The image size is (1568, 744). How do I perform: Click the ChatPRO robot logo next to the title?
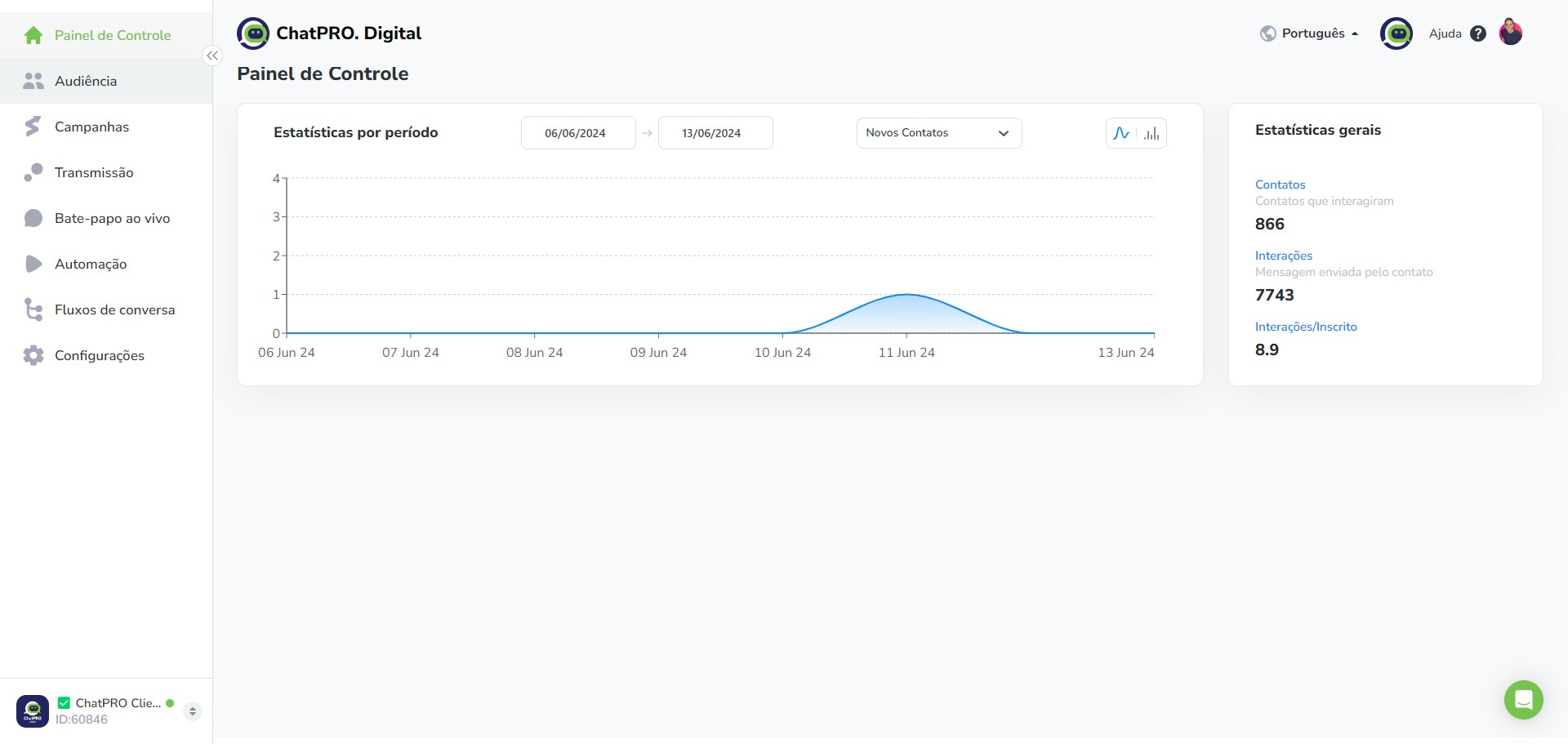point(253,33)
